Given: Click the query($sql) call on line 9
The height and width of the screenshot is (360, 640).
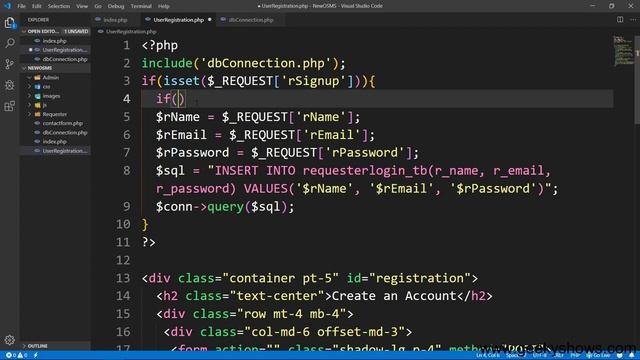Looking at the screenshot, I should pos(247,207).
